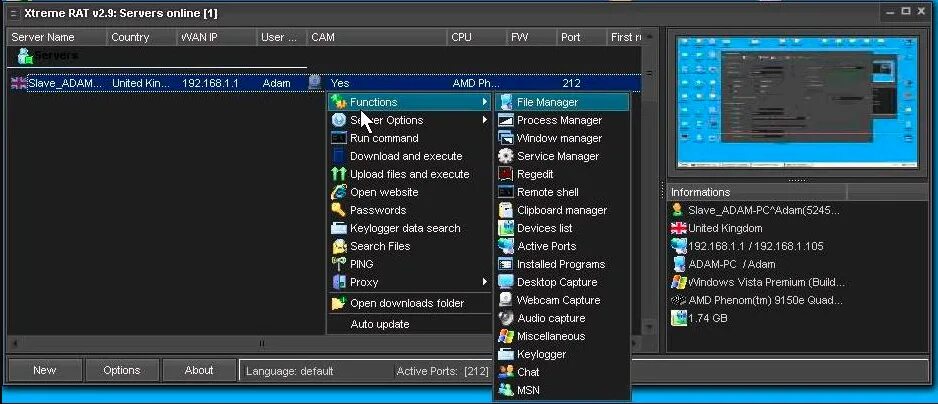Viewport: 938px width, 404px height.
Task: Click the New button
Action: (x=45, y=370)
